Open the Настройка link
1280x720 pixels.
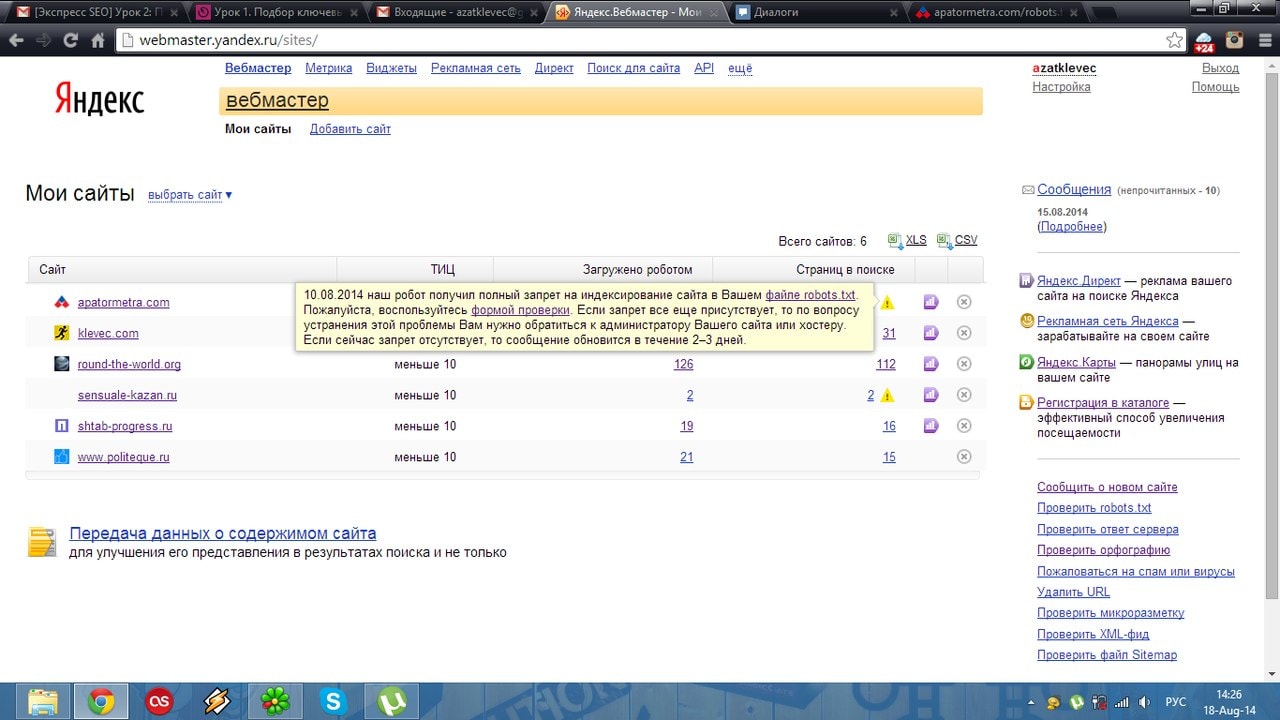pyautogui.click(x=1061, y=87)
